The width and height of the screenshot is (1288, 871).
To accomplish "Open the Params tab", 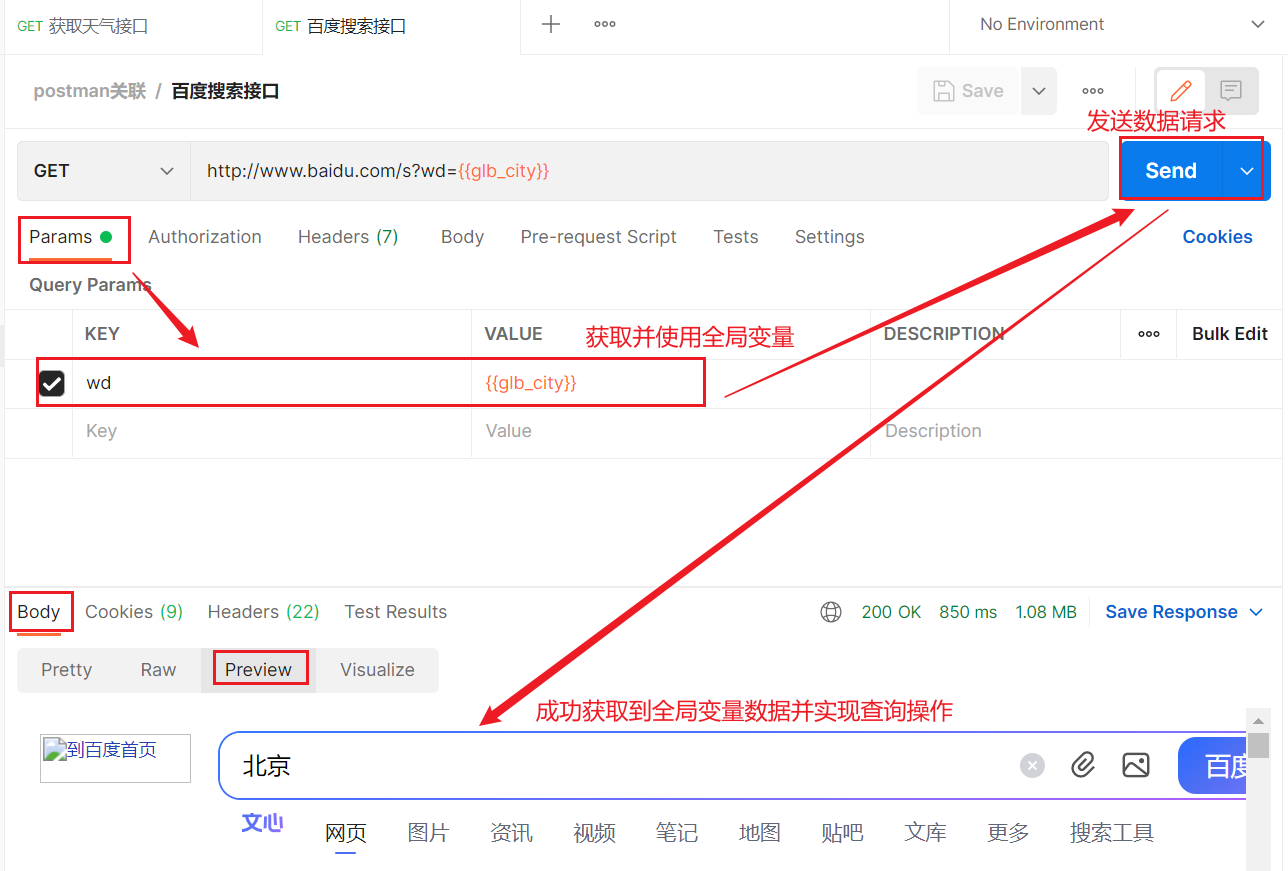I will point(70,237).
